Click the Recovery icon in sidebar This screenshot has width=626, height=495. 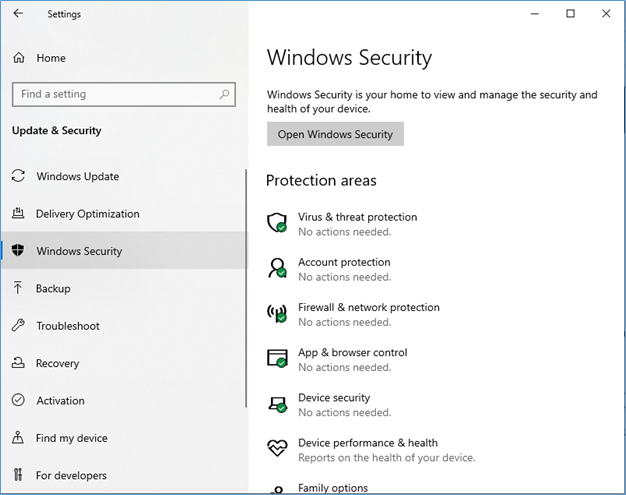18,362
